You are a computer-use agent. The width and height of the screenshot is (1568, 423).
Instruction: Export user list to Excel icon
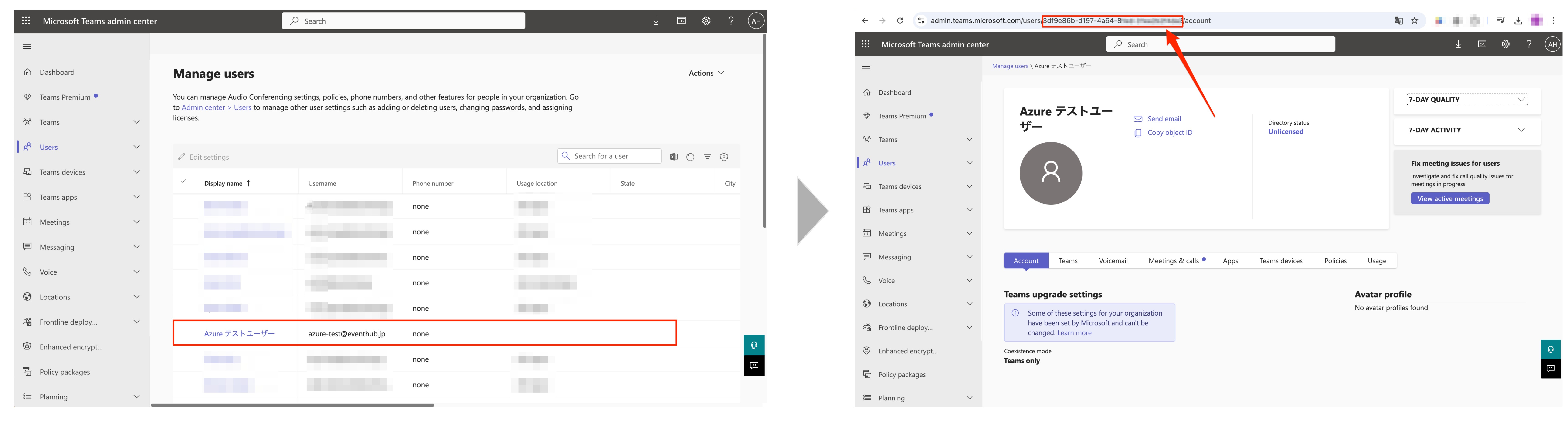pyautogui.click(x=674, y=157)
